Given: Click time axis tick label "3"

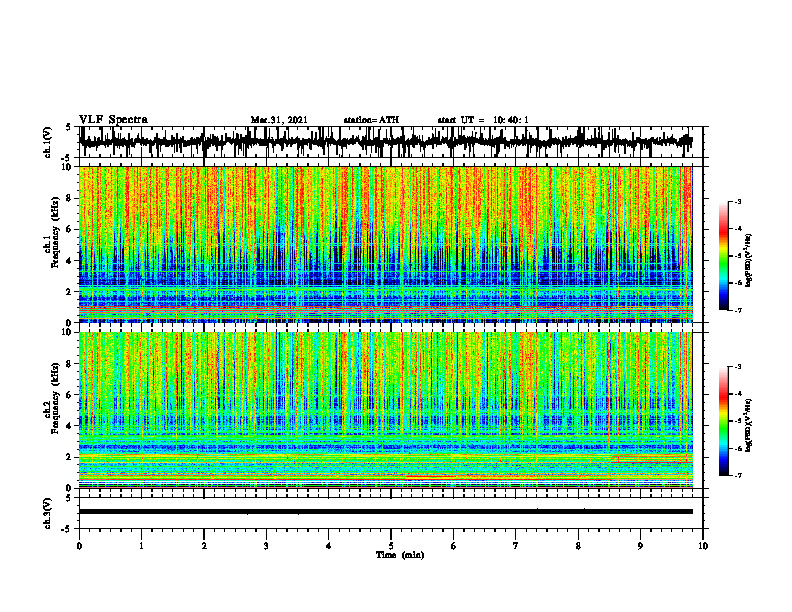Looking at the screenshot, I should click(266, 546).
